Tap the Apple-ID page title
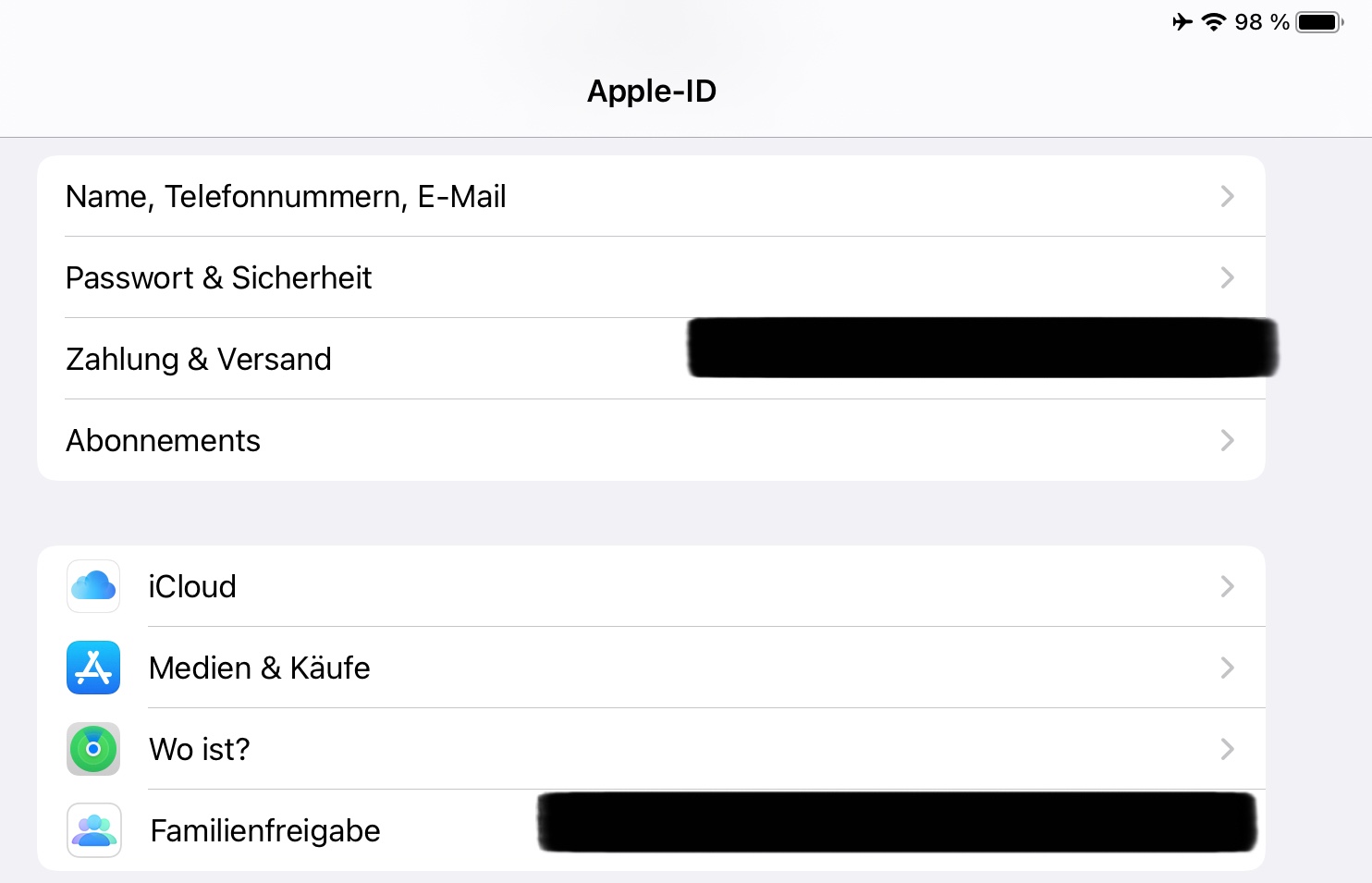This screenshot has width=1372, height=883. 652,91
